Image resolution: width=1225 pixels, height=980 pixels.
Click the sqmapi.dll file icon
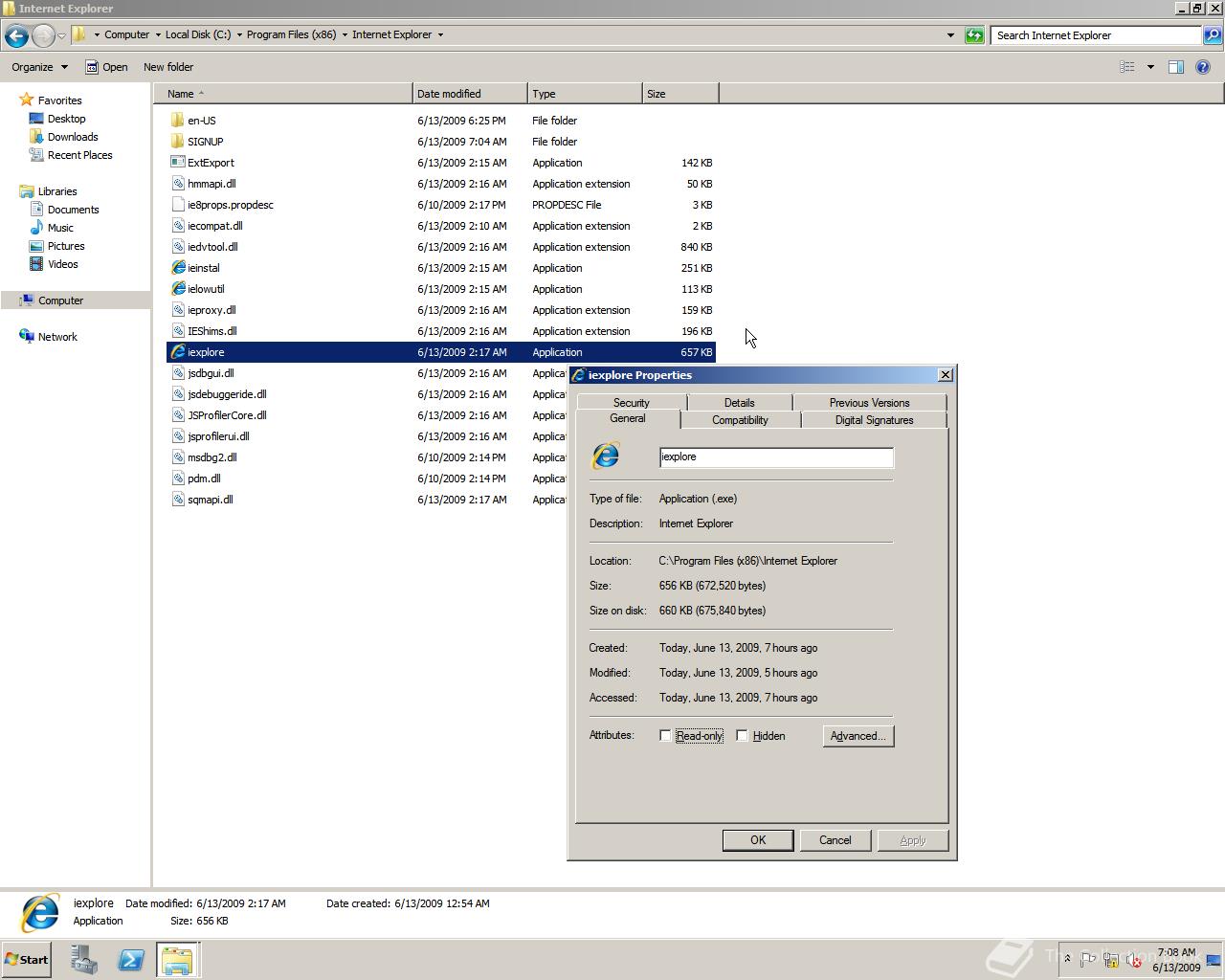[x=177, y=500]
